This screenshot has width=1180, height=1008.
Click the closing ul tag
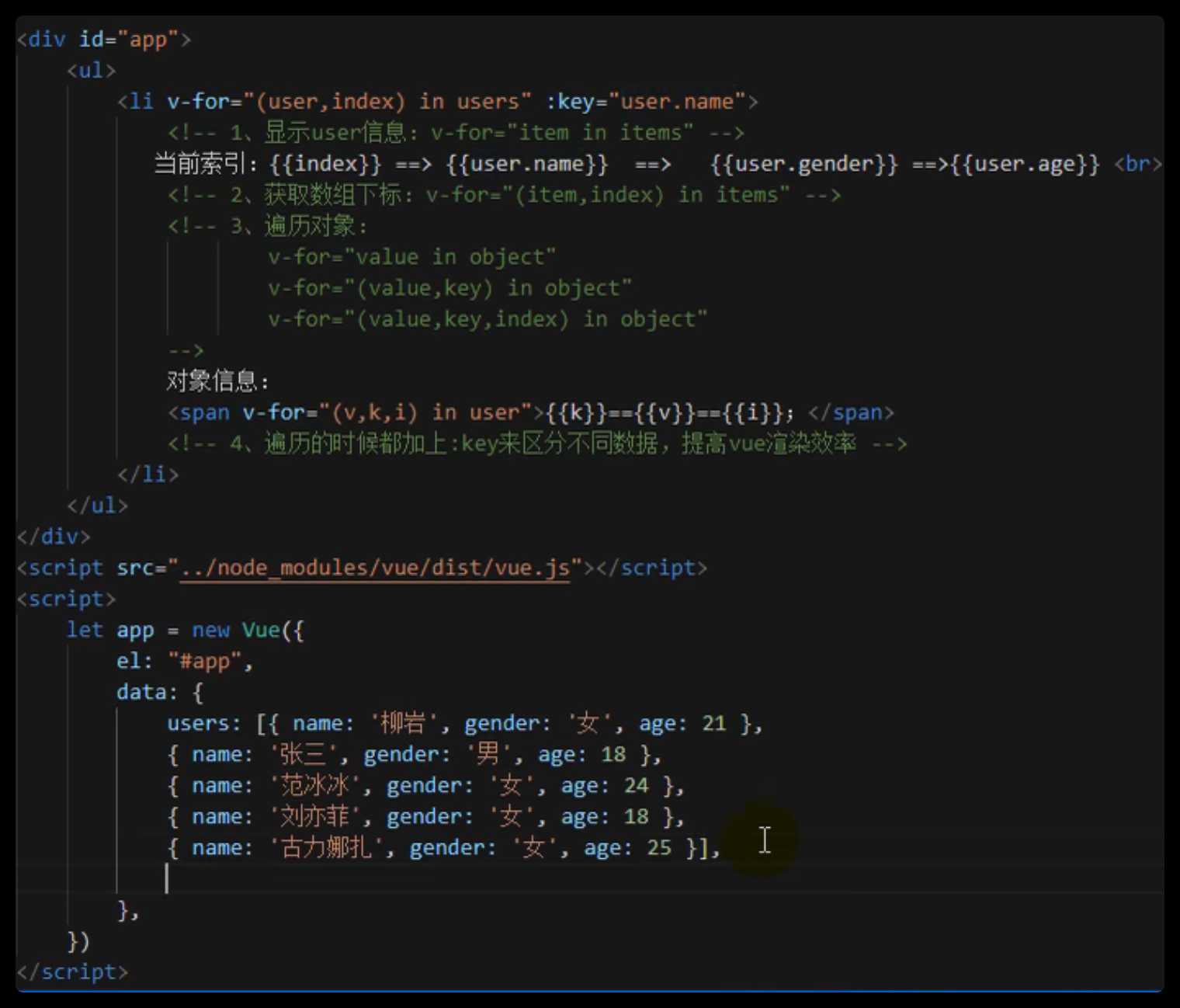click(x=97, y=505)
